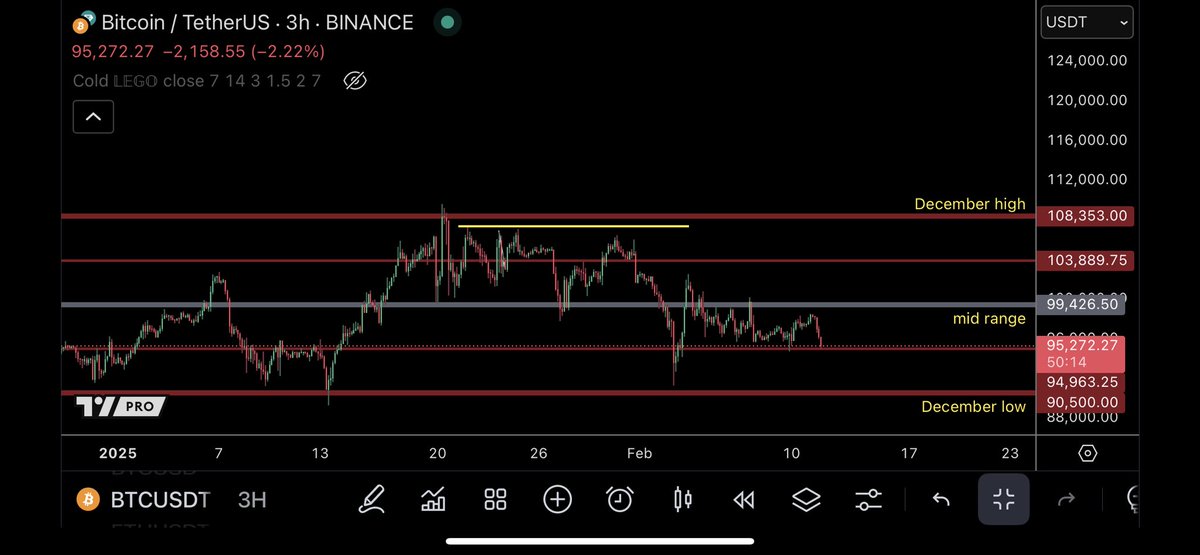1200x555 pixels.
Task: Open the 3H interval selector
Action: point(252,499)
